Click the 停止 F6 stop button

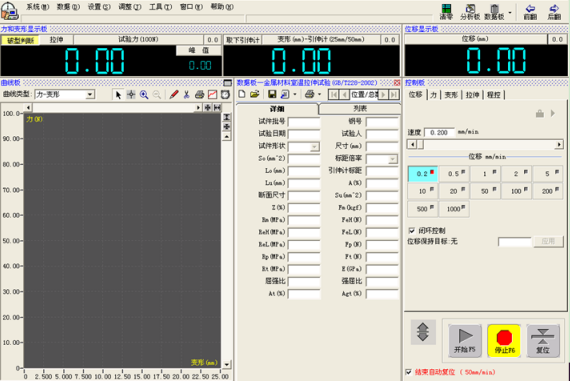coord(504,341)
